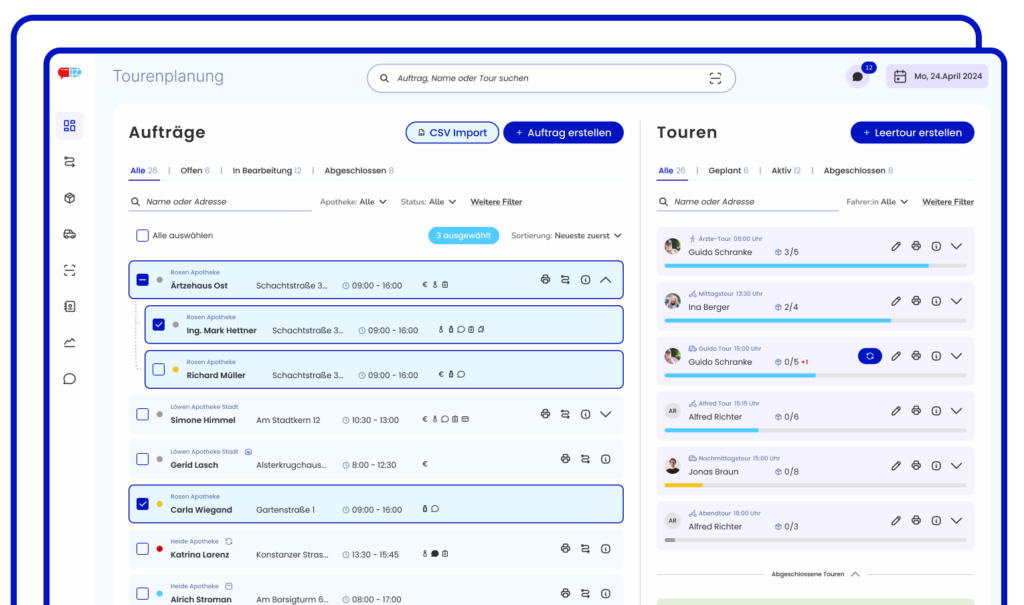Uncheck the Carla Wiegand checkbox
1024x605 pixels.
click(142, 504)
